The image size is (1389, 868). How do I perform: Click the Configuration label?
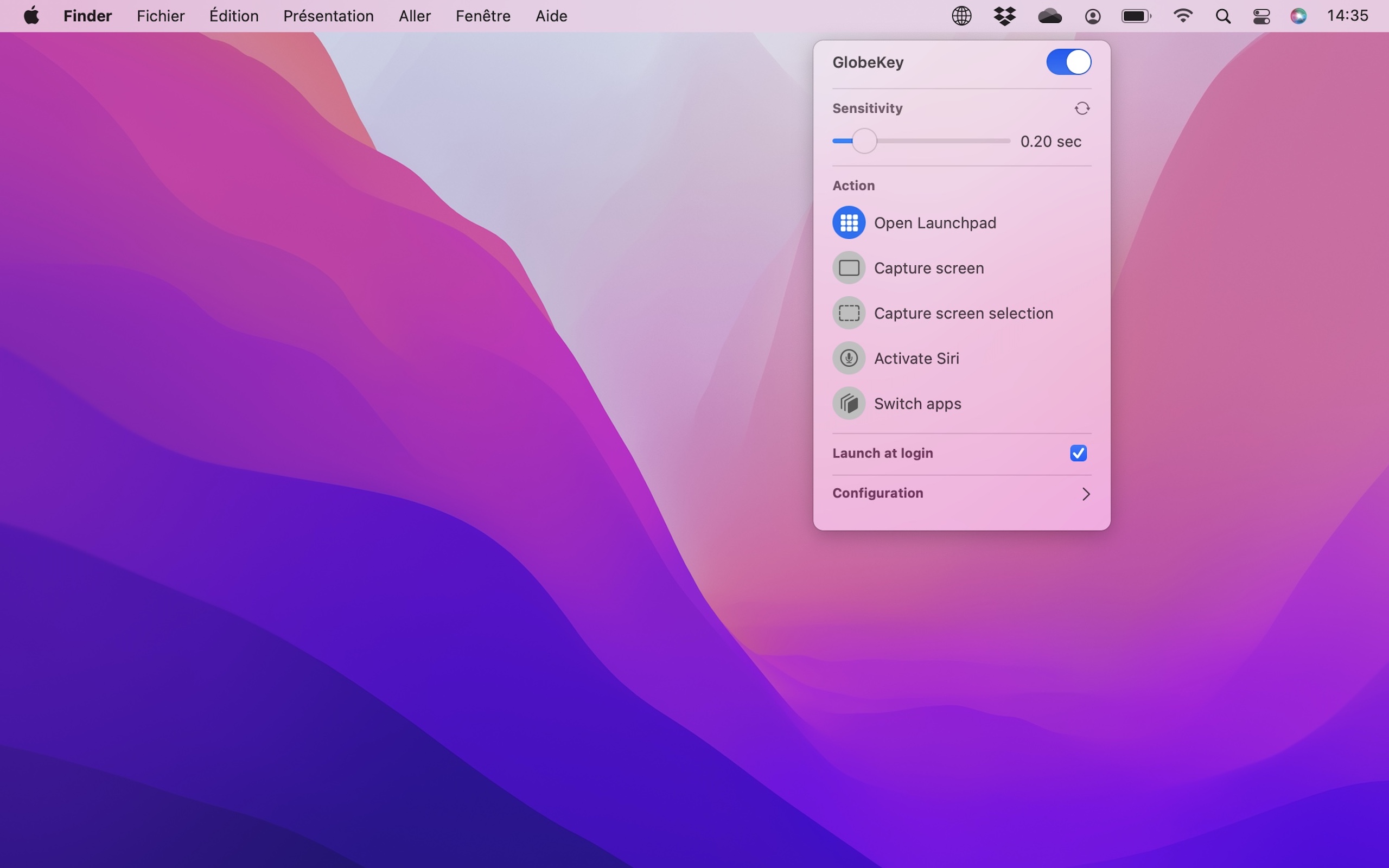pos(877,493)
